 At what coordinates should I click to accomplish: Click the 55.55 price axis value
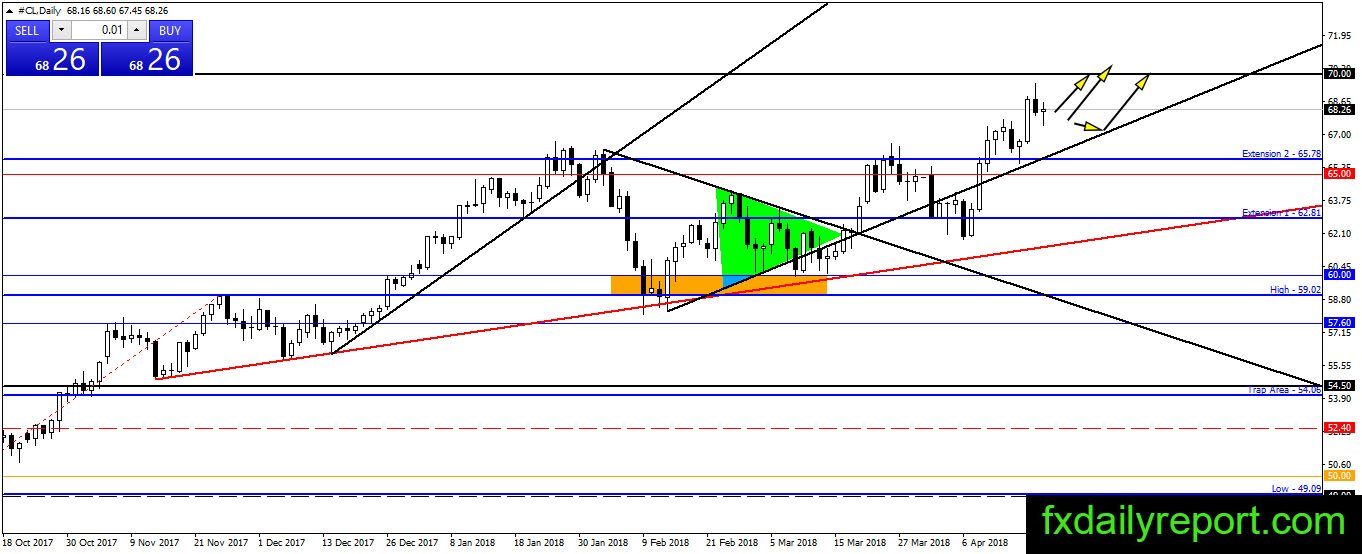(x=1339, y=366)
